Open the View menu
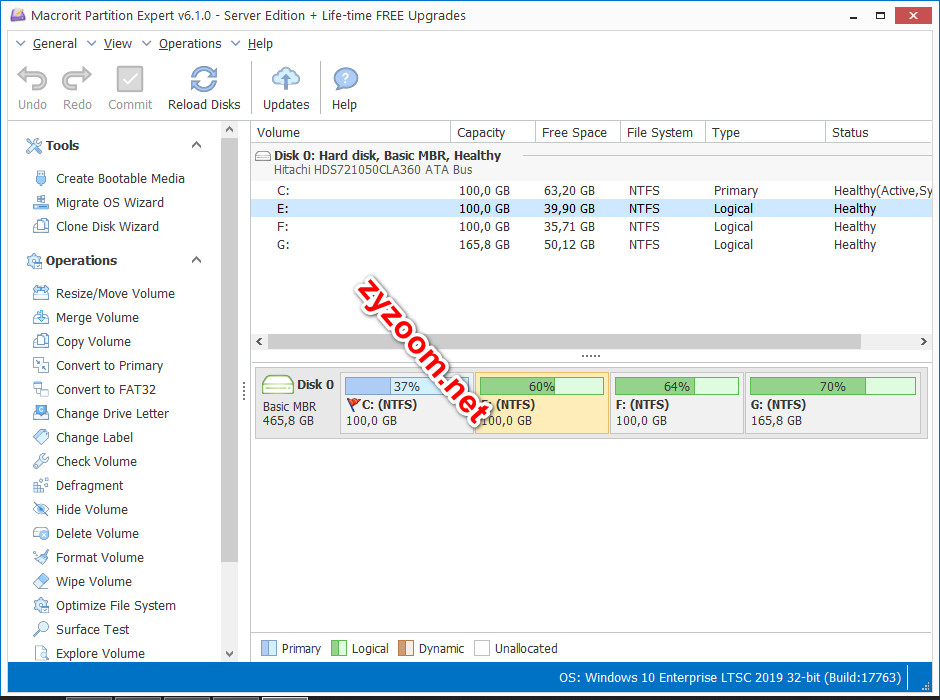The height and width of the screenshot is (700, 940). (118, 44)
